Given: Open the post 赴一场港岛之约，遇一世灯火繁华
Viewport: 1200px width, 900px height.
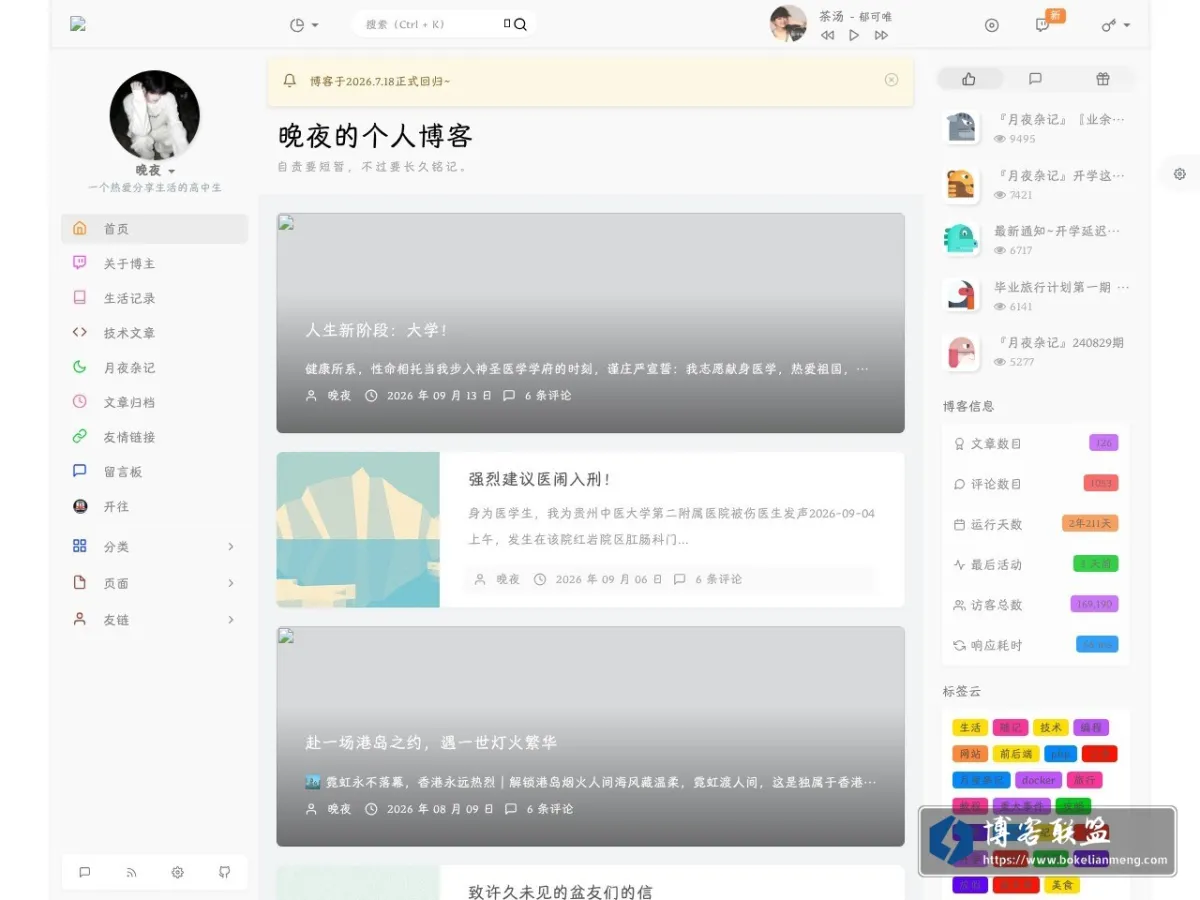Looking at the screenshot, I should [431, 743].
